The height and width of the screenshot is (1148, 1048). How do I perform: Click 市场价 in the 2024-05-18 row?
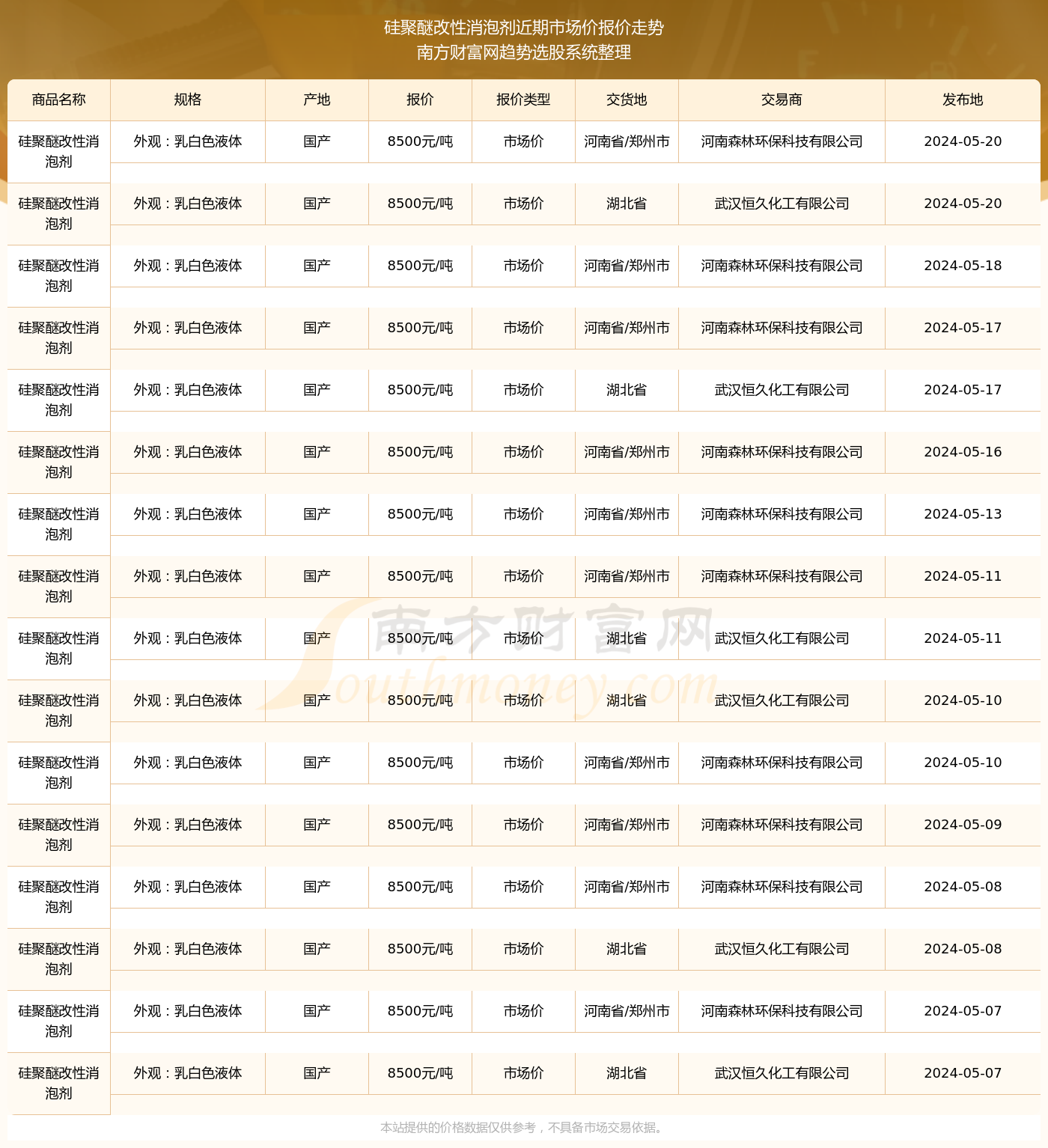(x=523, y=266)
